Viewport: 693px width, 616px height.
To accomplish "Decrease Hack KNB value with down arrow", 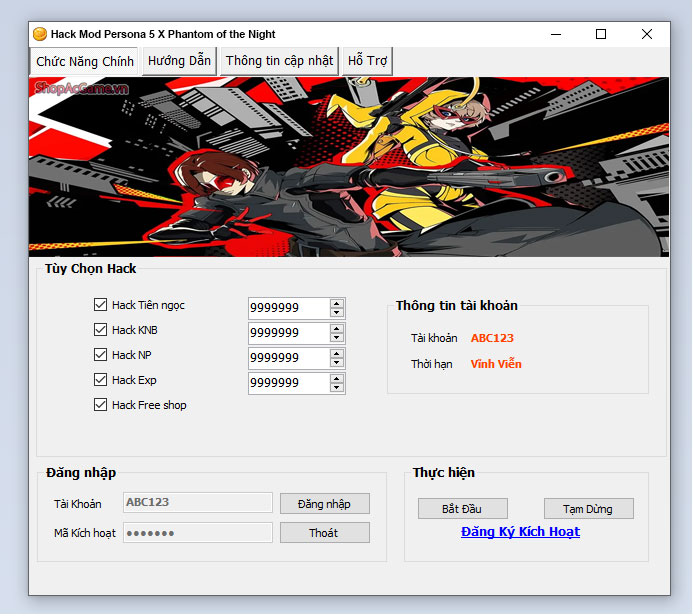I will 337,338.
